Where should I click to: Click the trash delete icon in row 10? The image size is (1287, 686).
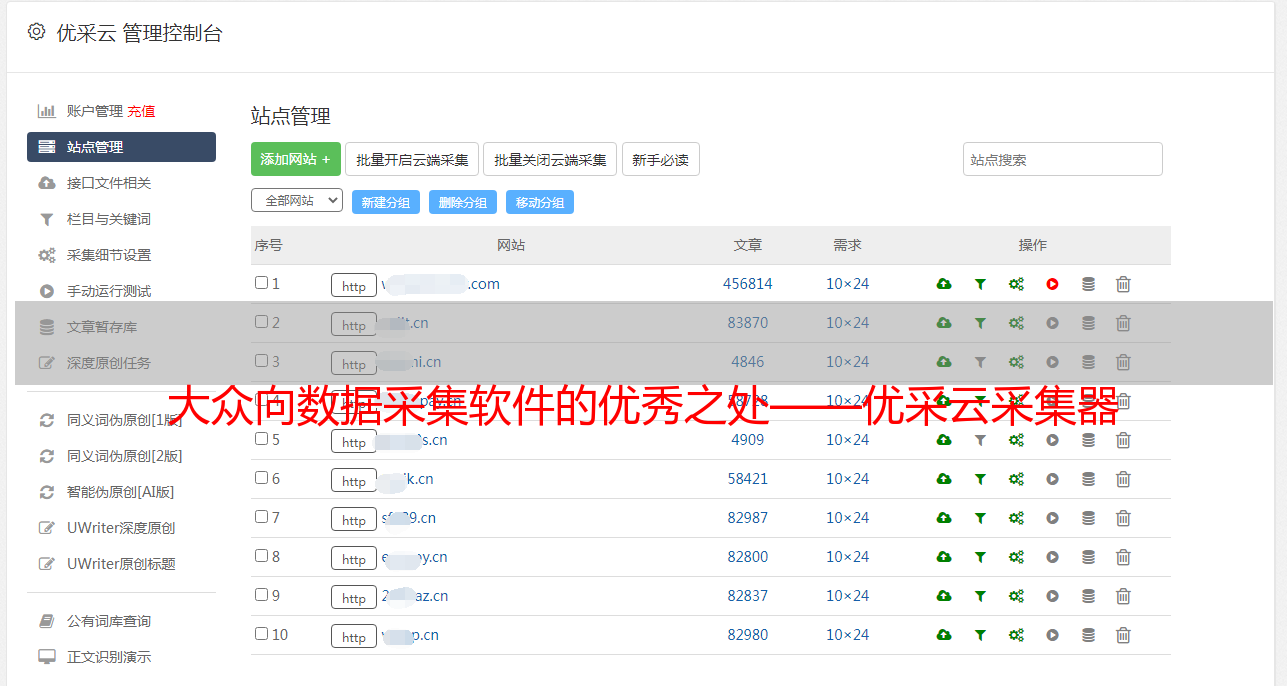(x=1123, y=635)
